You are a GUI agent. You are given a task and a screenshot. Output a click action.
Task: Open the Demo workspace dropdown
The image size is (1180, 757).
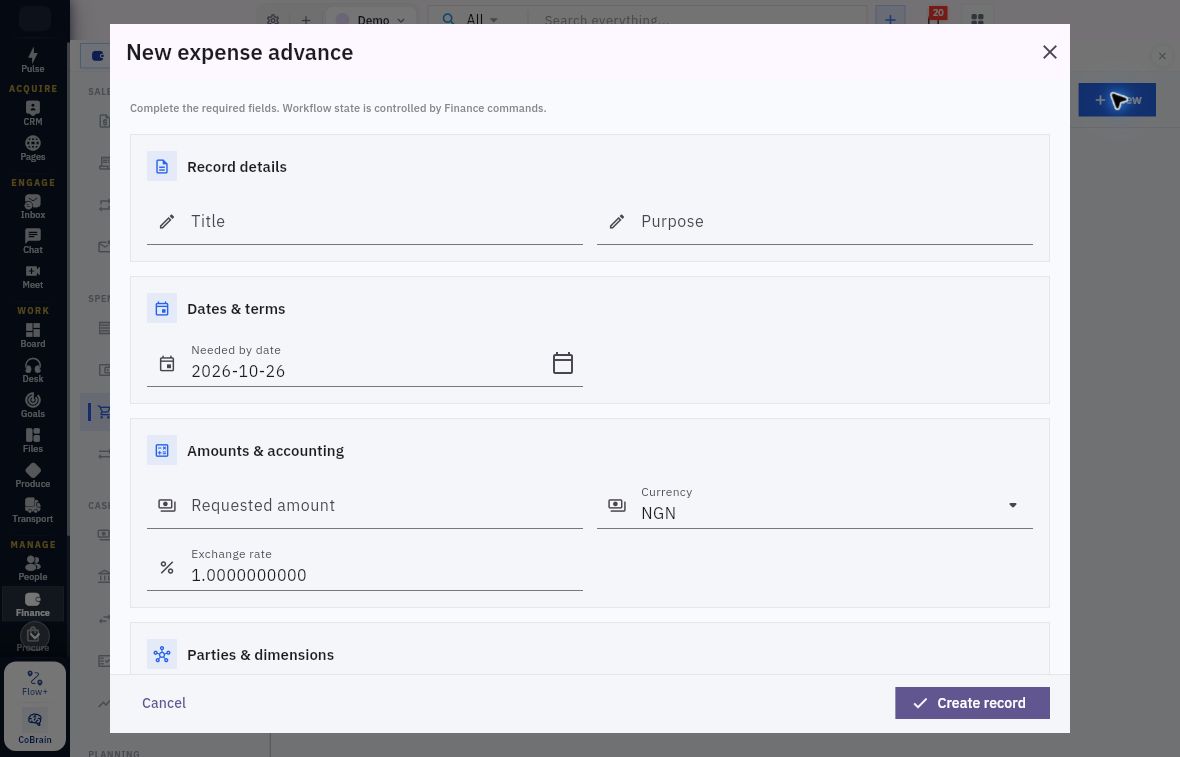[370, 20]
